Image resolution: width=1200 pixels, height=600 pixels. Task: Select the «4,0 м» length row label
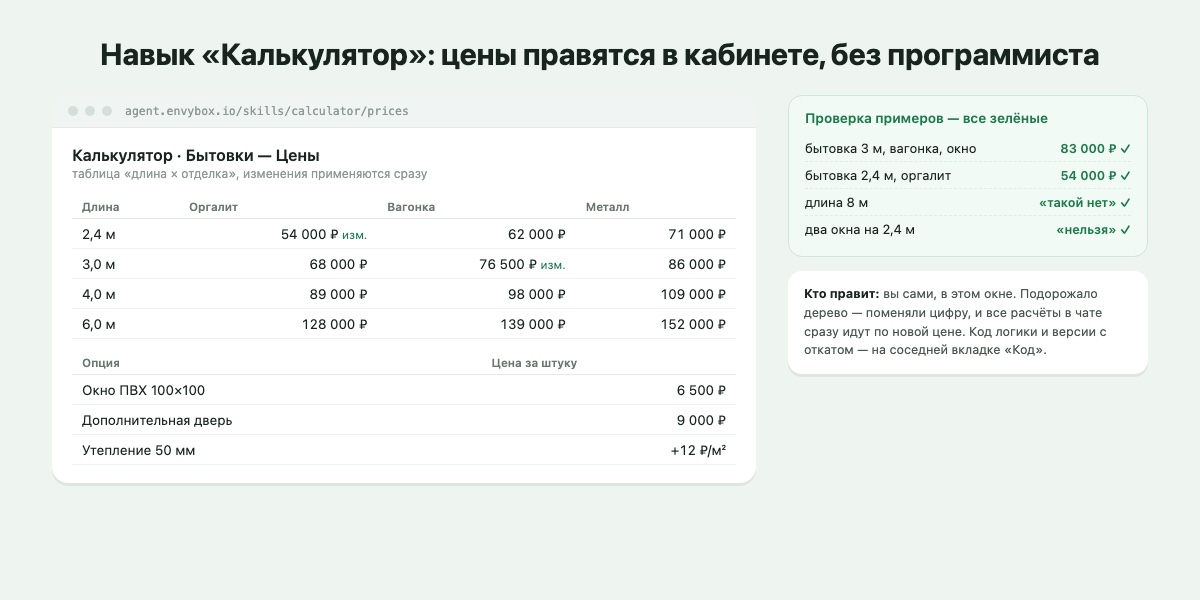[99, 295]
